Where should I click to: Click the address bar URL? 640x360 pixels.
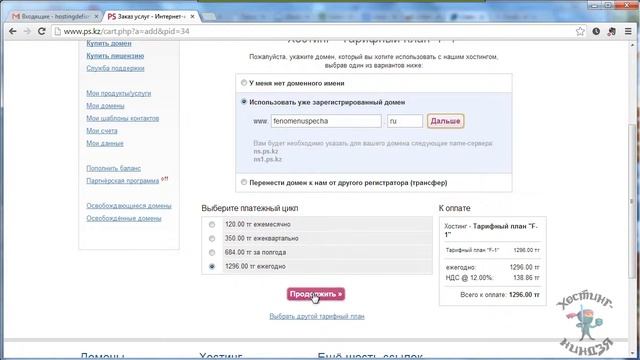(127, 31)
